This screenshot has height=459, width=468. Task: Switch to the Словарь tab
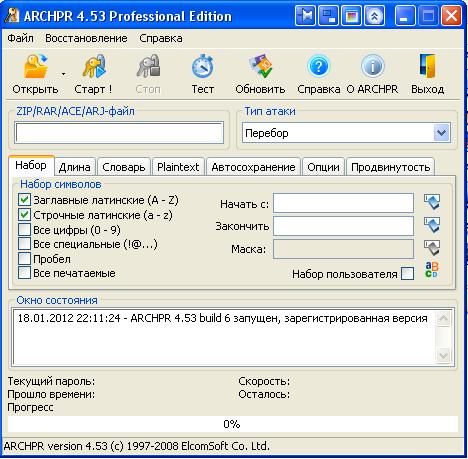coord(124,167)
